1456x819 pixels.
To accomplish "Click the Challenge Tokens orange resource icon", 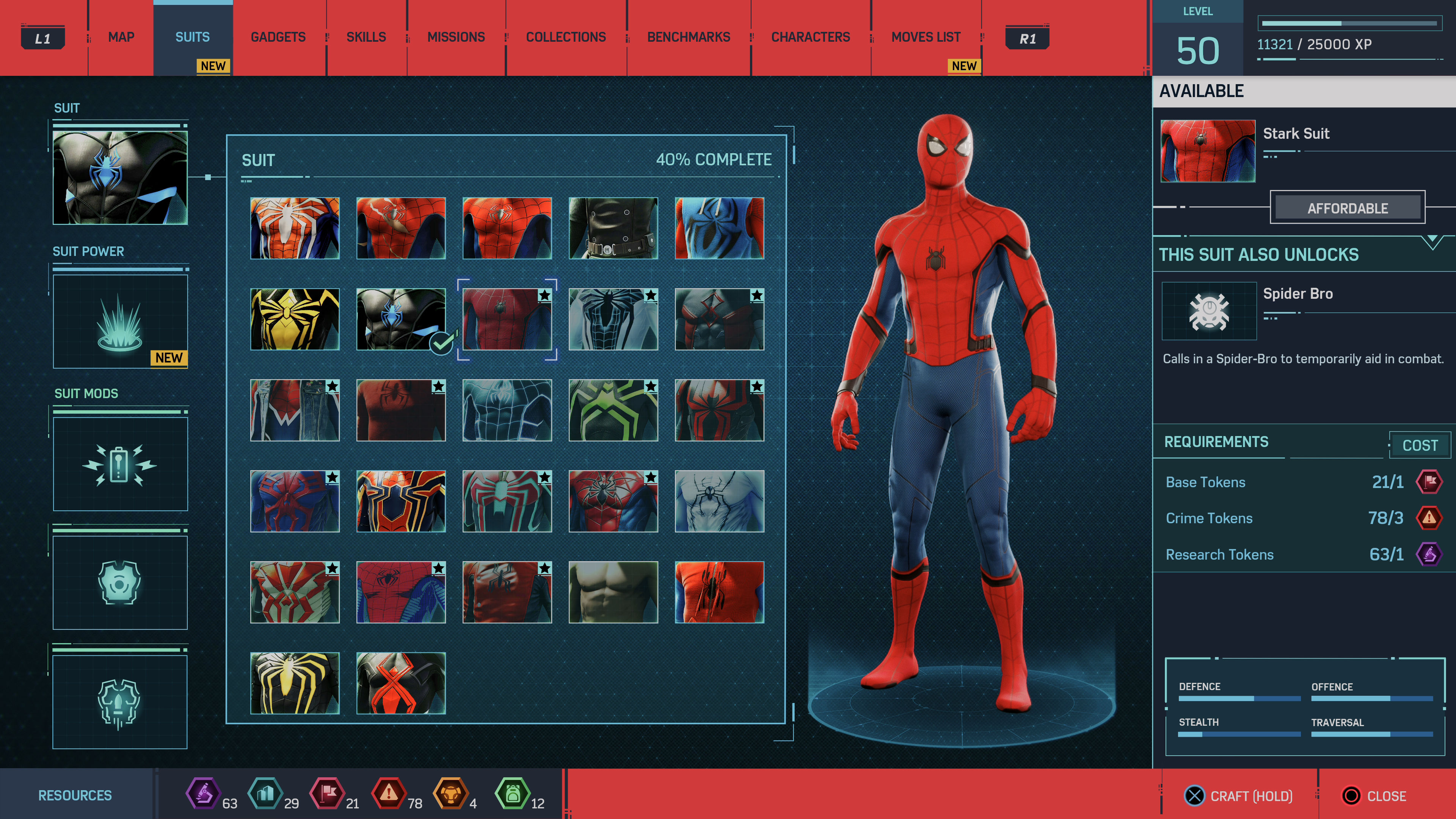I will (450, 793).
